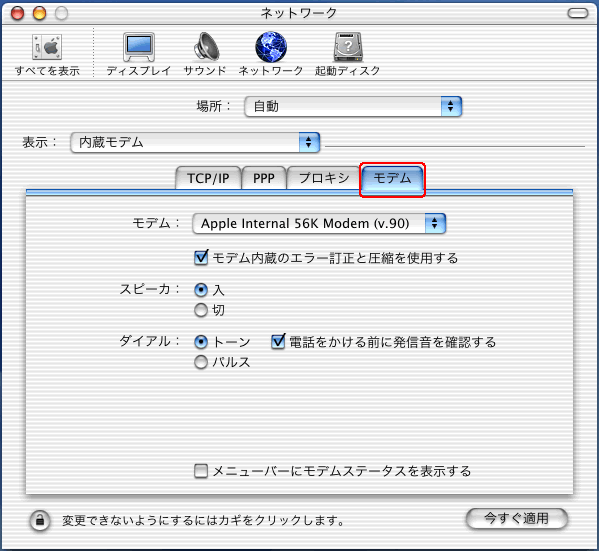Expand the モデム dropdown Apple Internal 56K Modem
599x551 pixels.
(319, 223)
